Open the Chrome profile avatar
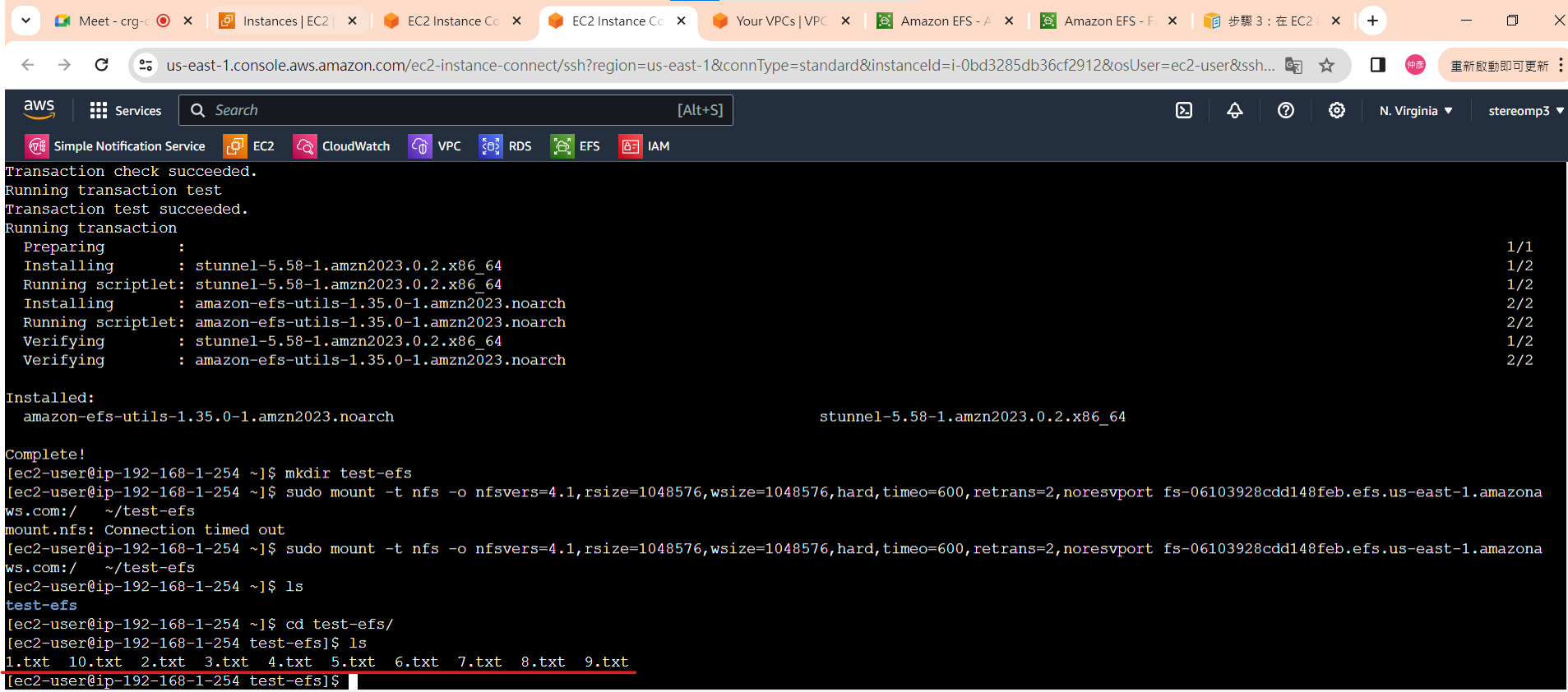Viewport: 1568px width, 692px height. pos(1415,65)
